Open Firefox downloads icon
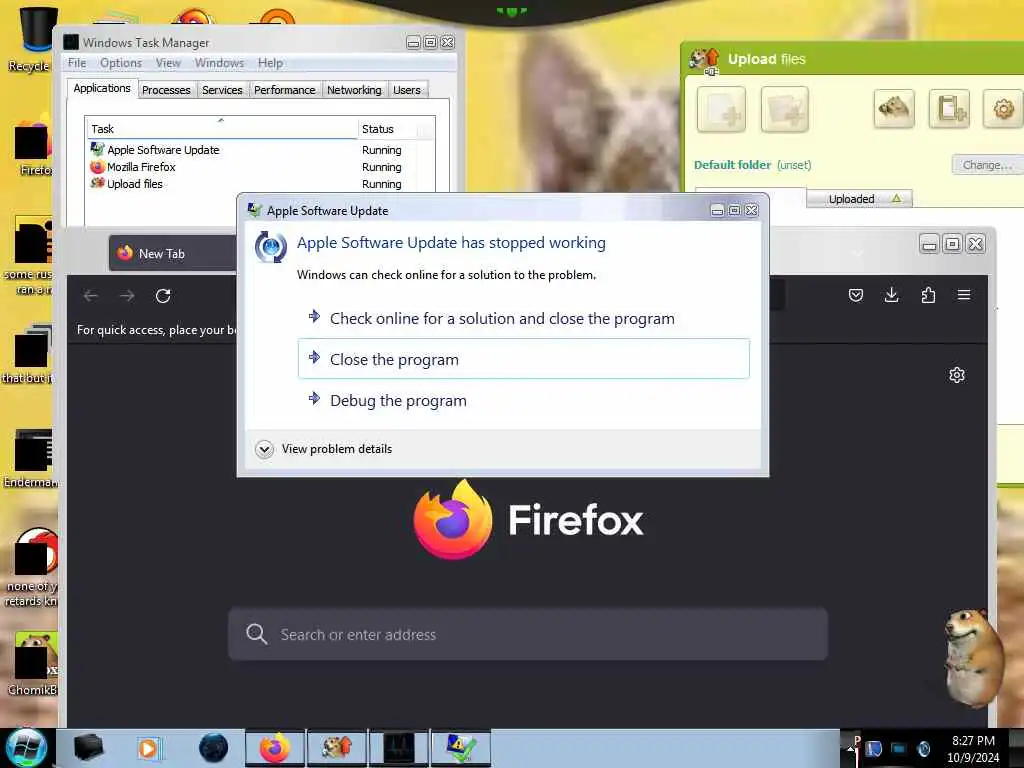 point(891,295)
